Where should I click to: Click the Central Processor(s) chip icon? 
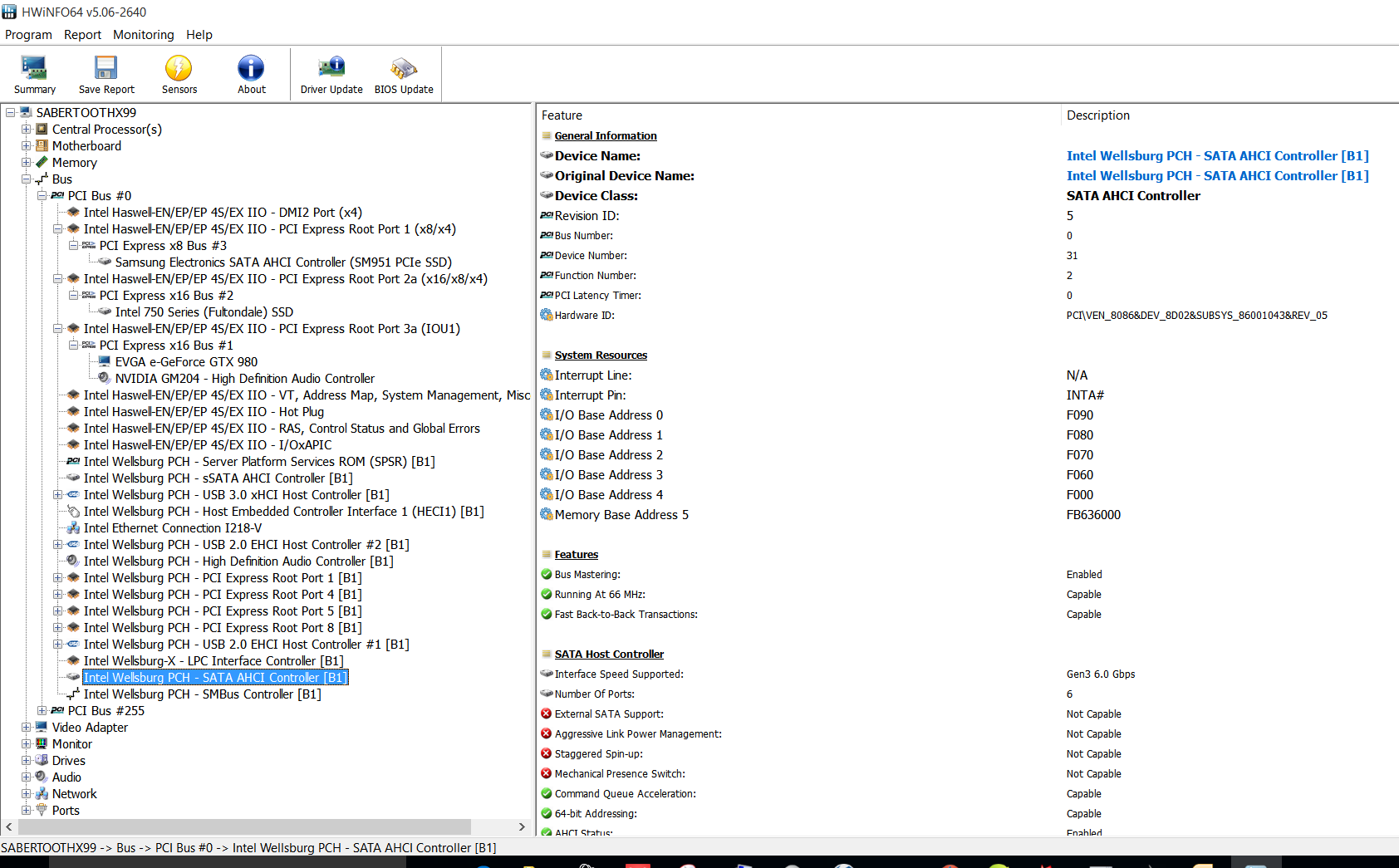(x=42, y=130)
